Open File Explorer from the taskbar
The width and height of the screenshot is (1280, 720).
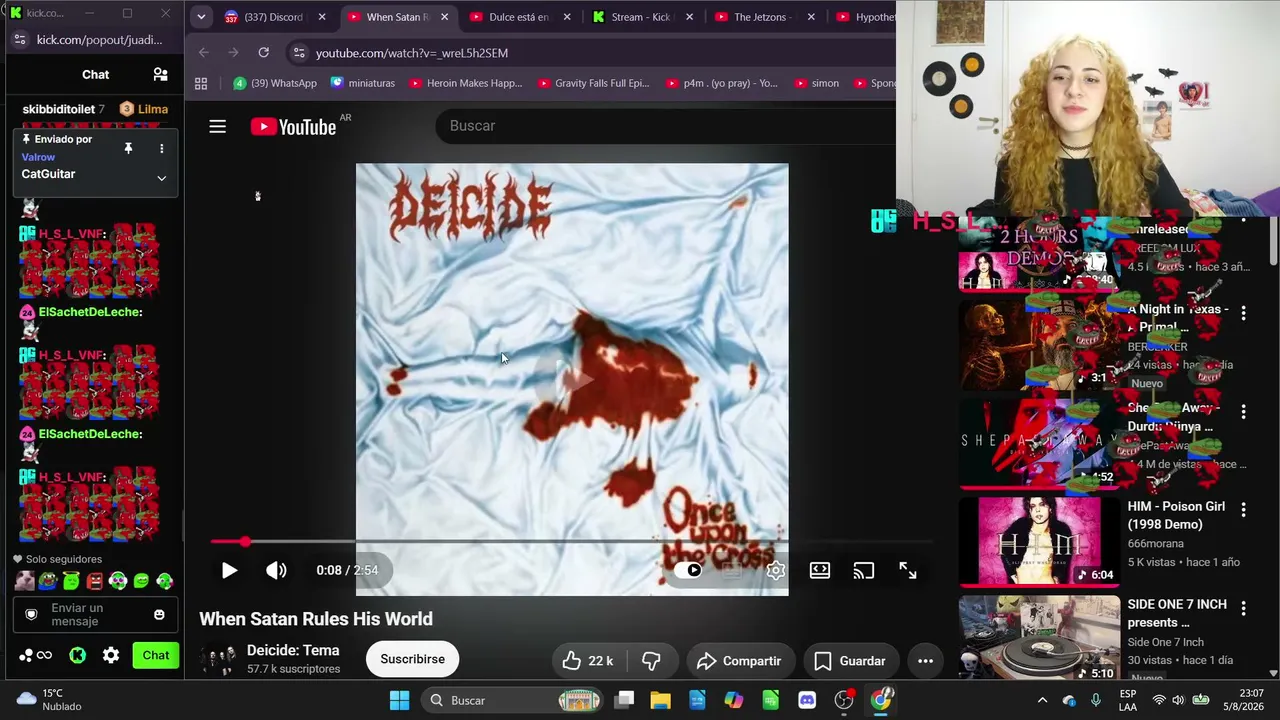[660, 700]
